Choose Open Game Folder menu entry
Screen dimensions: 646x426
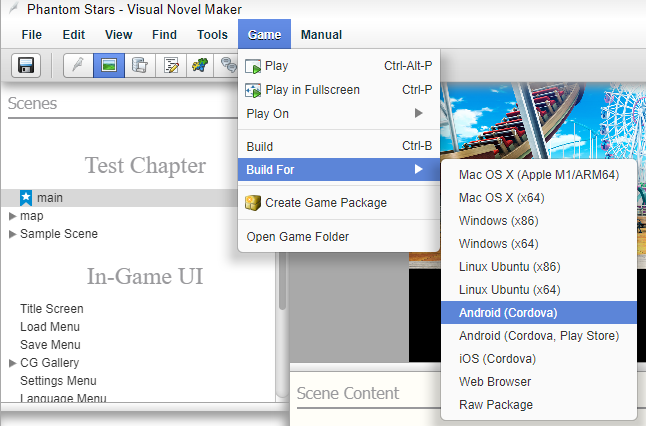(x=339, y=236)
